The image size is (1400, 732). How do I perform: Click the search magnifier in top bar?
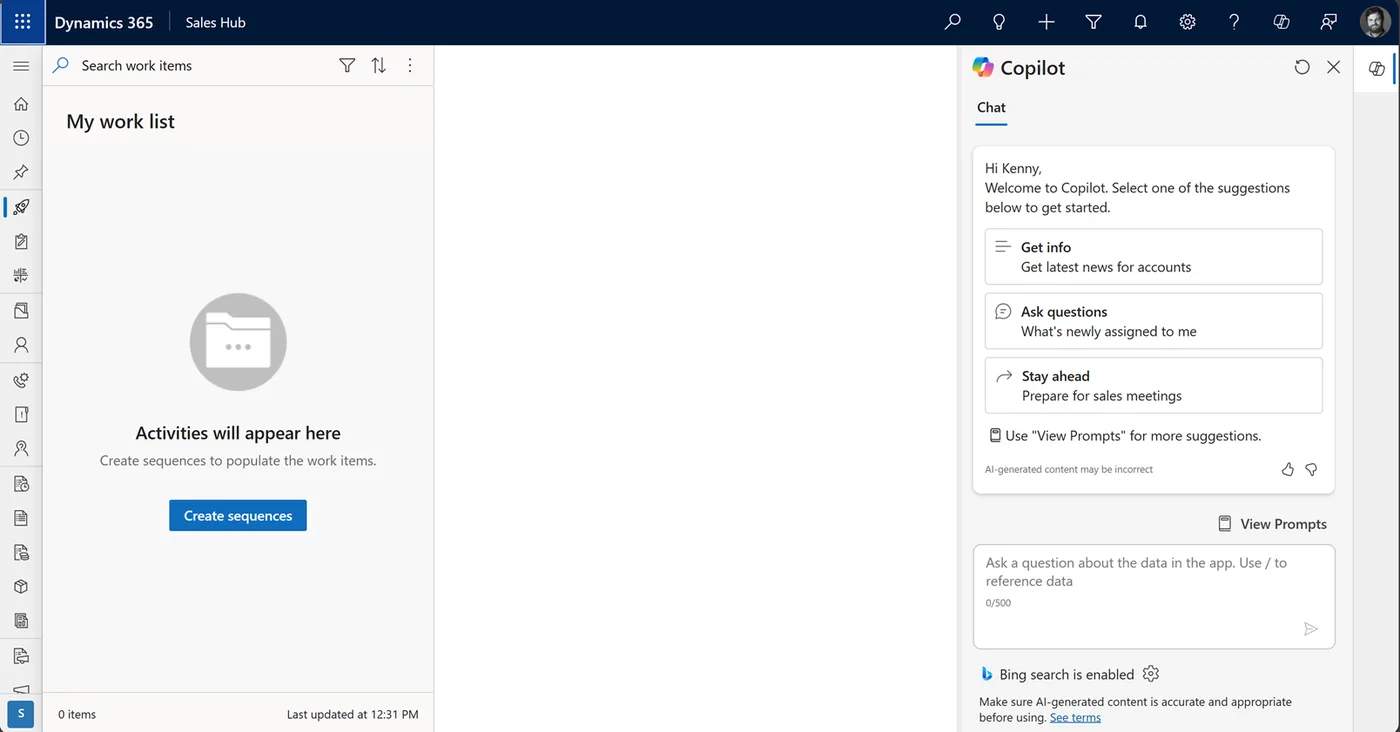952,22
